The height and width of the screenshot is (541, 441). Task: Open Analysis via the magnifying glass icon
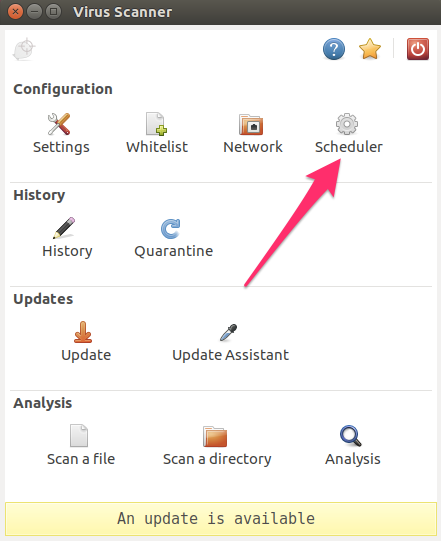(351, 436)
